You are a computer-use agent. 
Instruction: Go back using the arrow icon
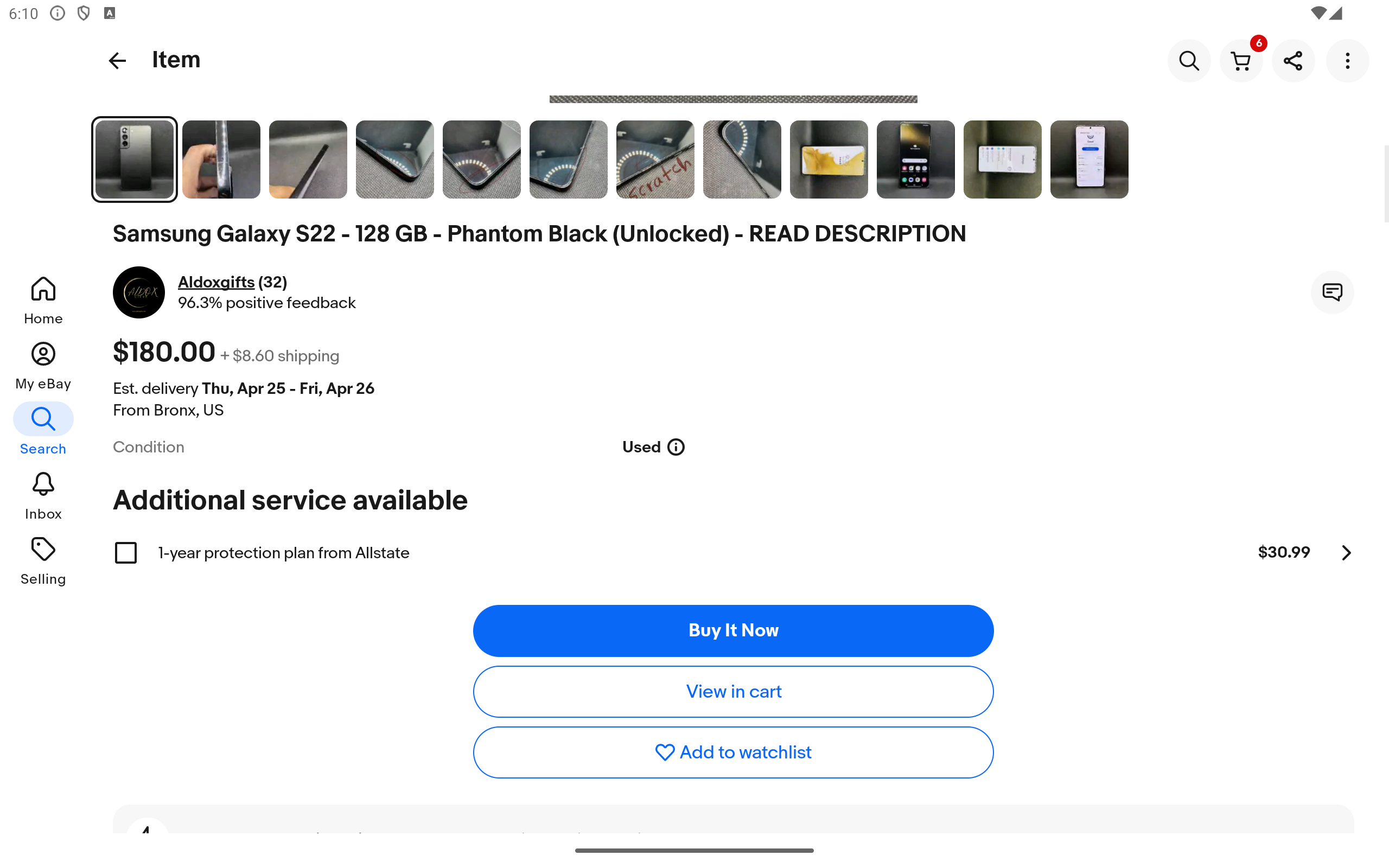coord(117,60)
